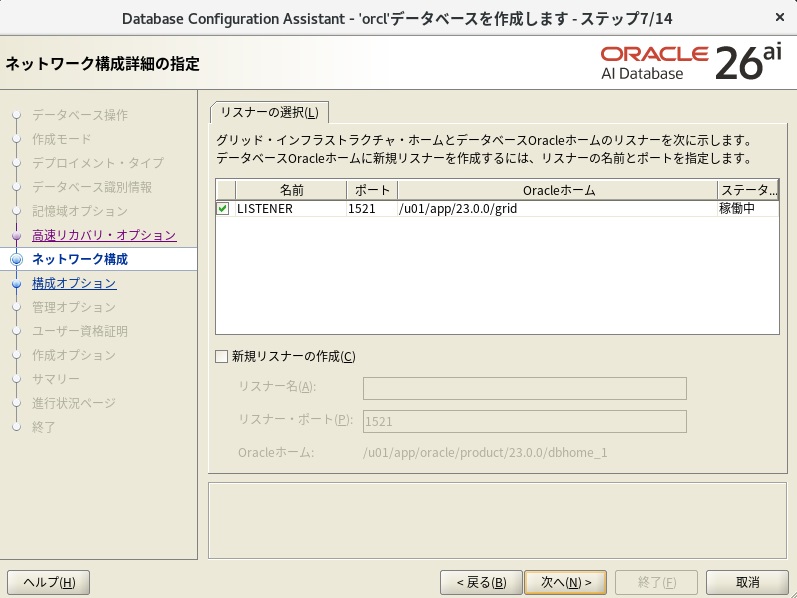The image size is (797, 598).
Task: Select the /u01/app/23.0.0/grid cell
Action: click(x=558, y=208)
